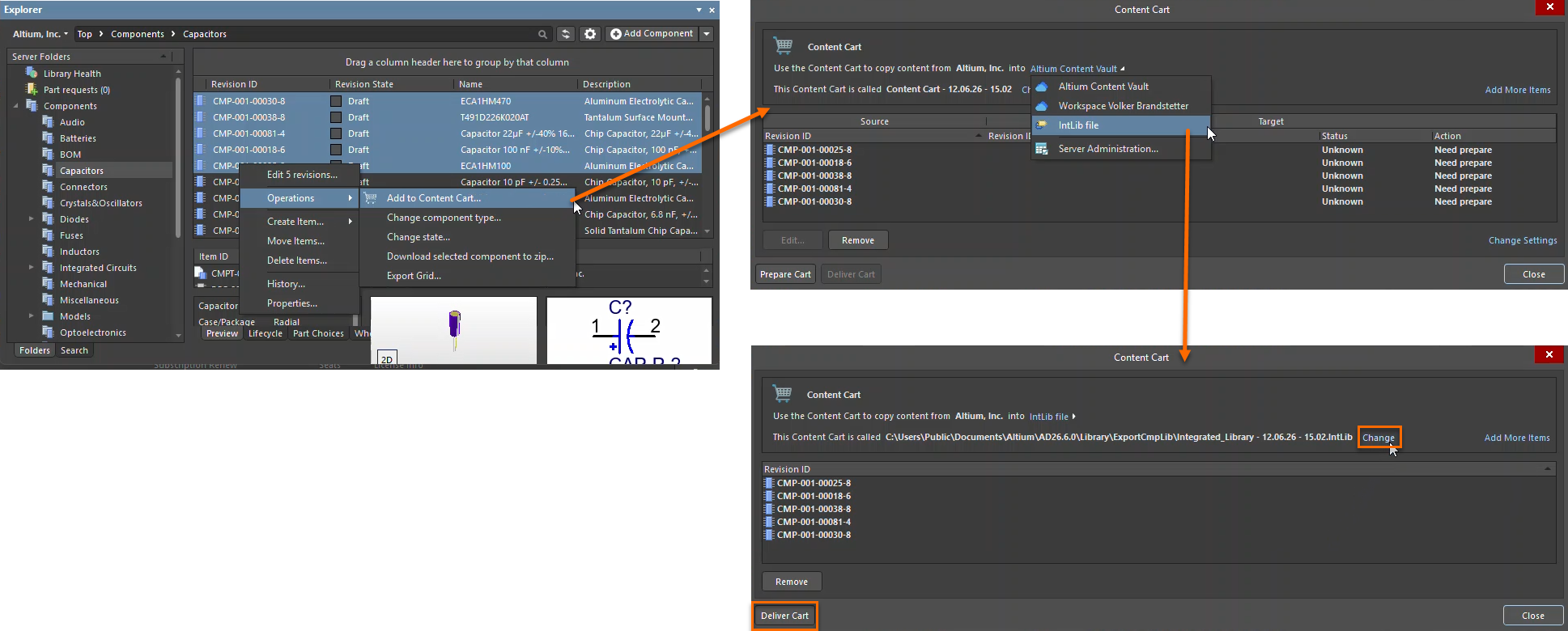Click the Draft state box for CMP-001-00030-8
Screen dimensions: 1568x631
coord(336,101)
